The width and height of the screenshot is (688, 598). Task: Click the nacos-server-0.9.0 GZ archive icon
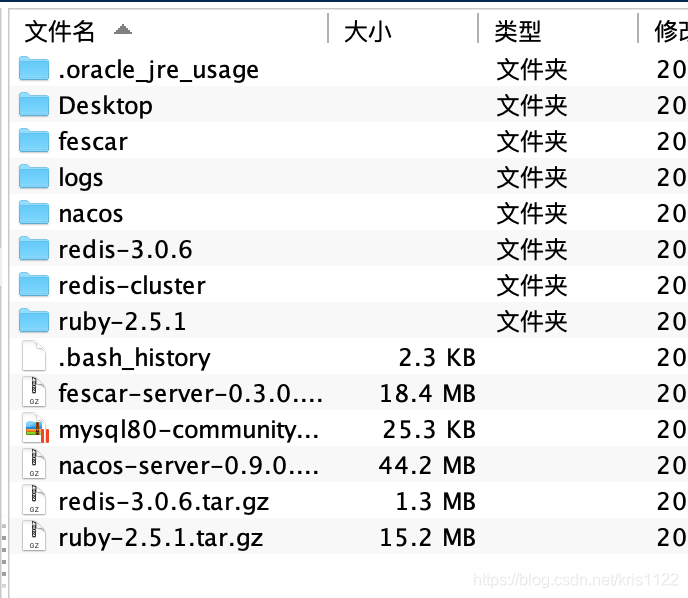pyautogui.click(x=34, y=464)
